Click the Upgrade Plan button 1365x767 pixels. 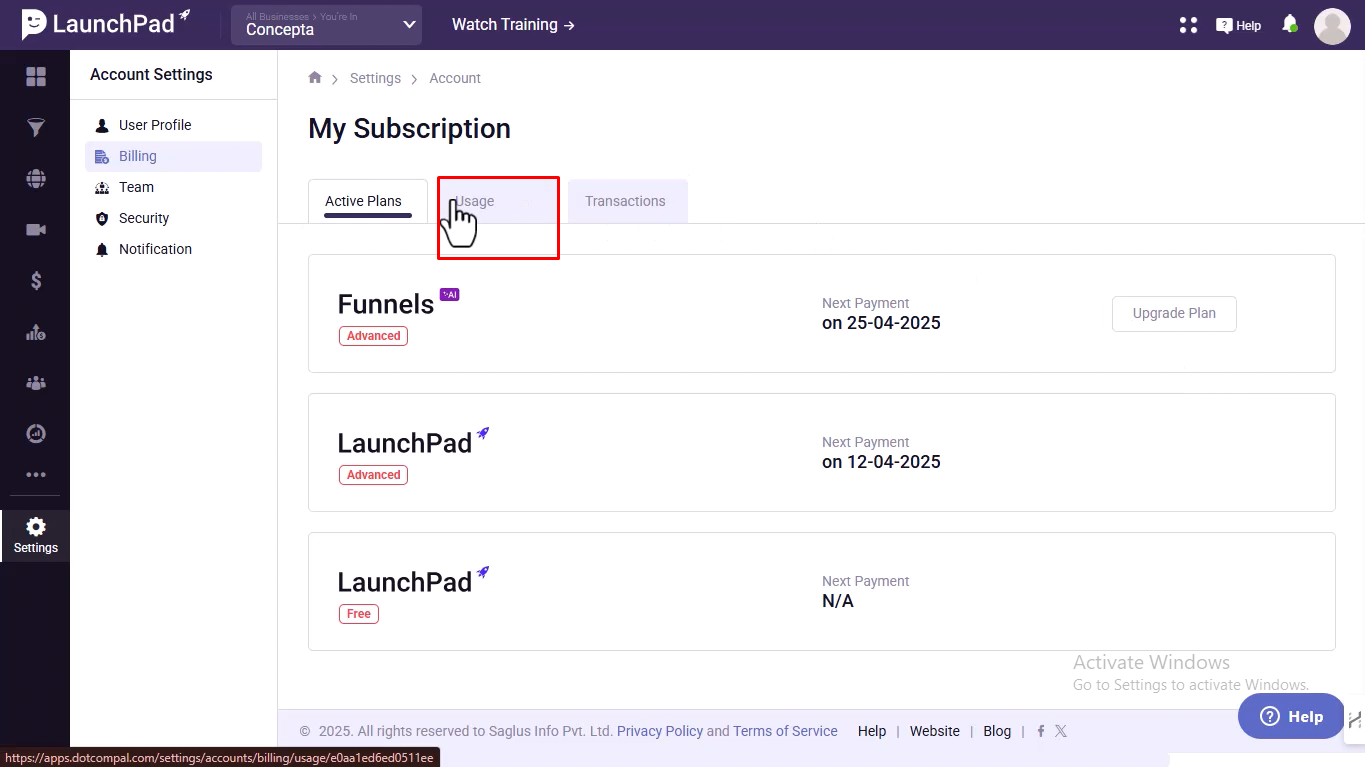click(1174, 313)
